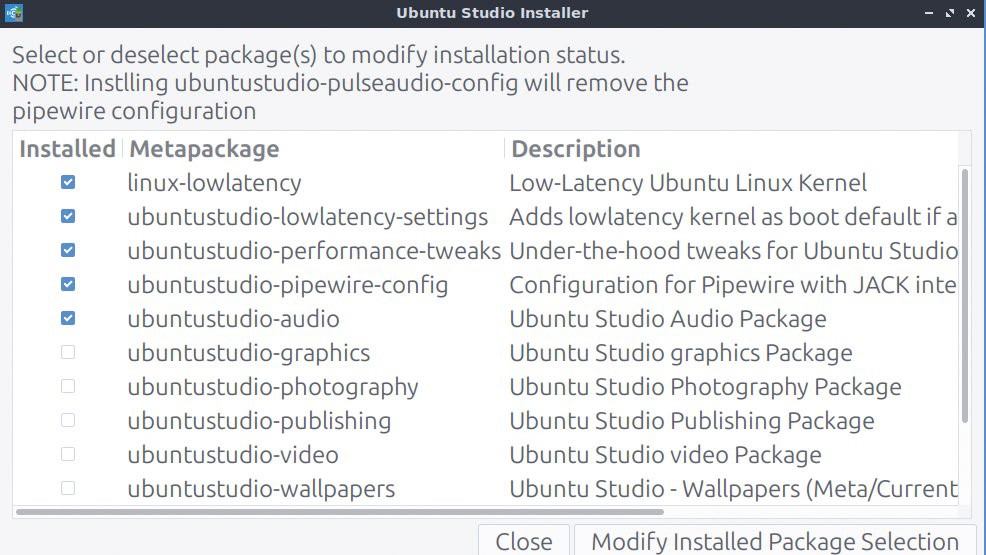Select the ubuntustudio-audio package name
986x555 pixels.
233,319
